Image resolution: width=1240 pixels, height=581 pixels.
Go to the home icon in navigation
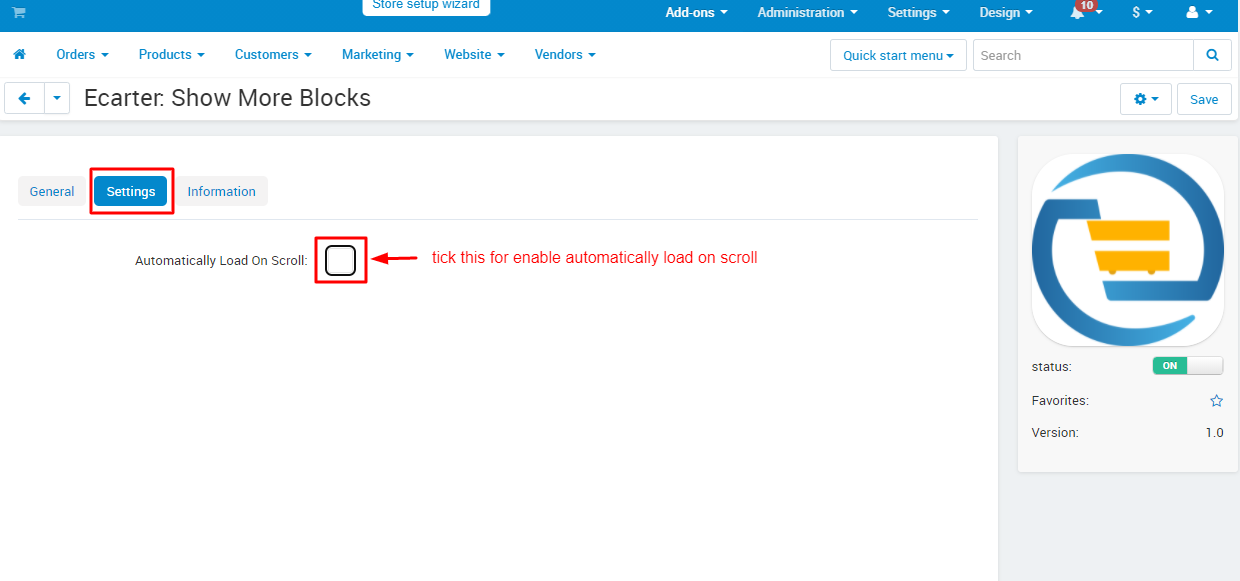19,55
